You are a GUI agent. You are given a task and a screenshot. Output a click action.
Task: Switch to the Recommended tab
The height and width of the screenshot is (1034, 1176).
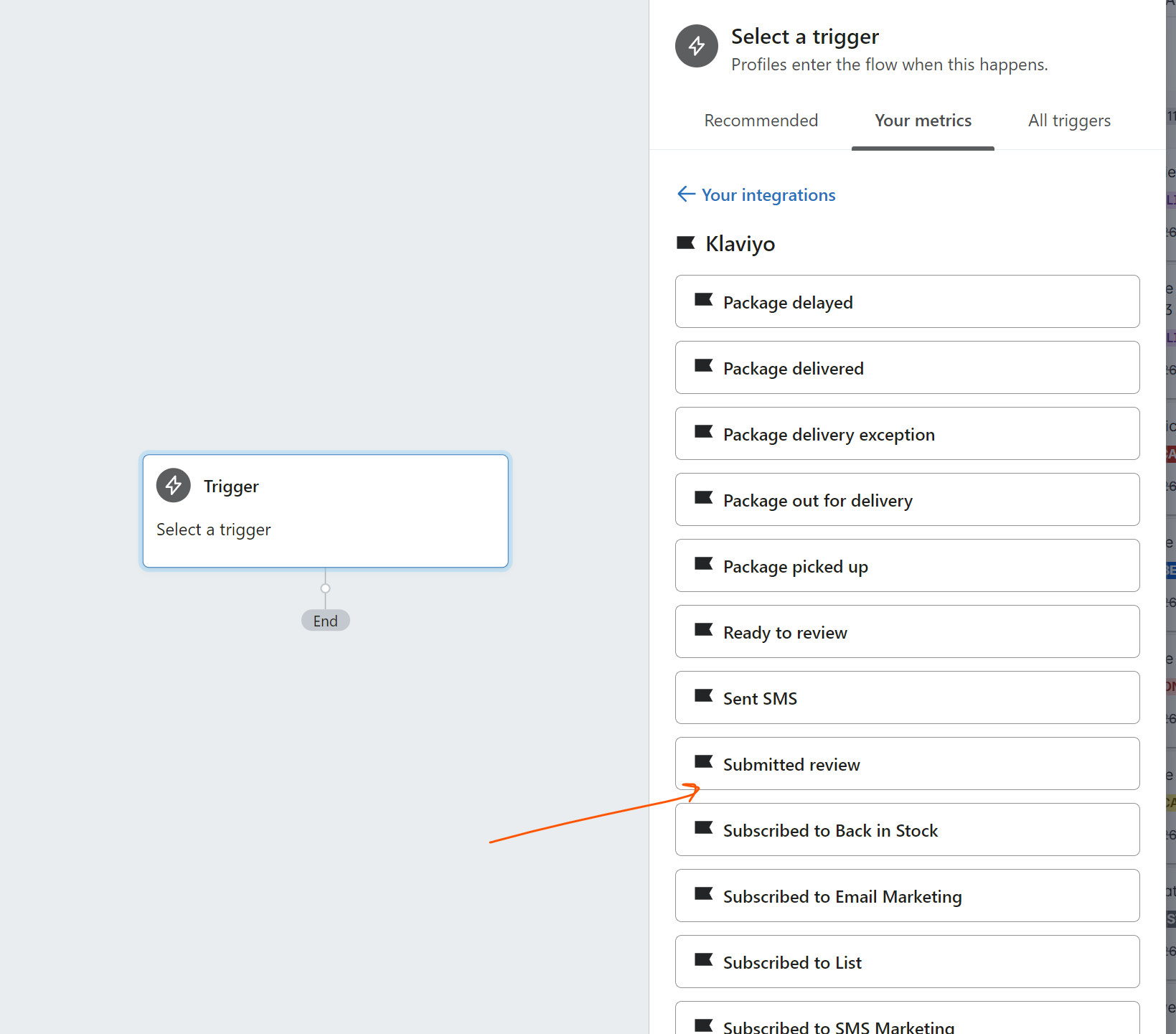(761, 121)
